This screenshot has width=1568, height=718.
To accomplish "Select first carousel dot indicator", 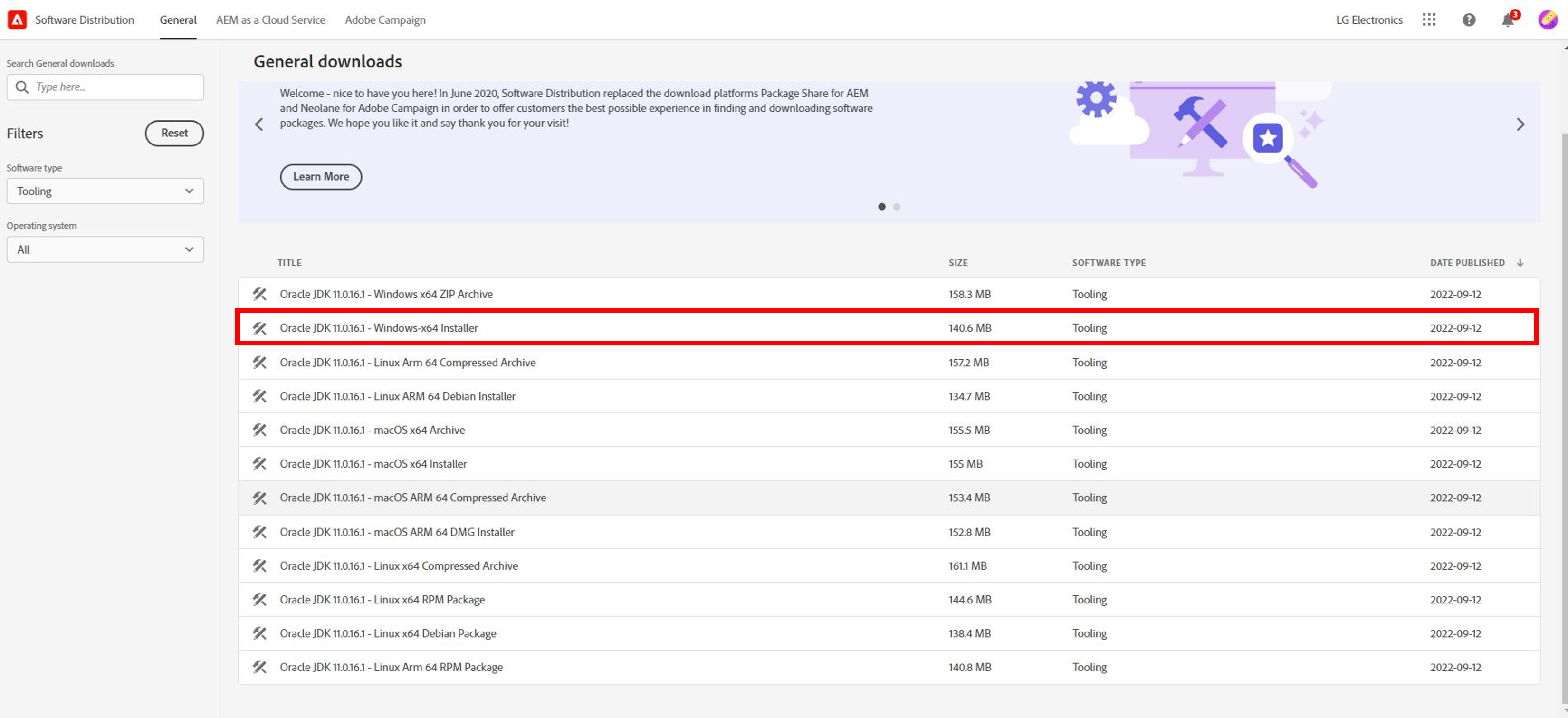I will pos(881,206).
